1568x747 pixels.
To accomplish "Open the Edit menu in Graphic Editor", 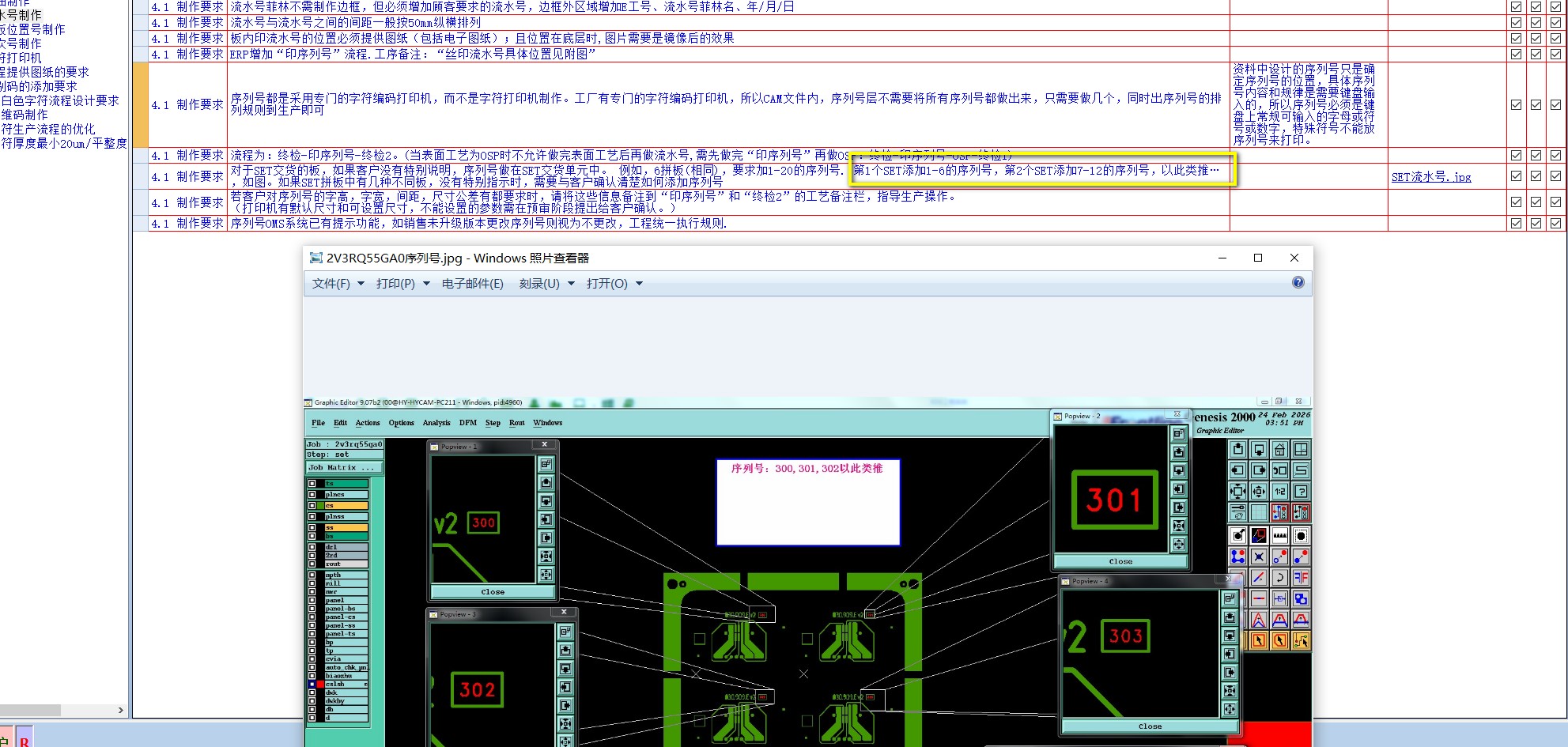I will [x=340, y=423].
